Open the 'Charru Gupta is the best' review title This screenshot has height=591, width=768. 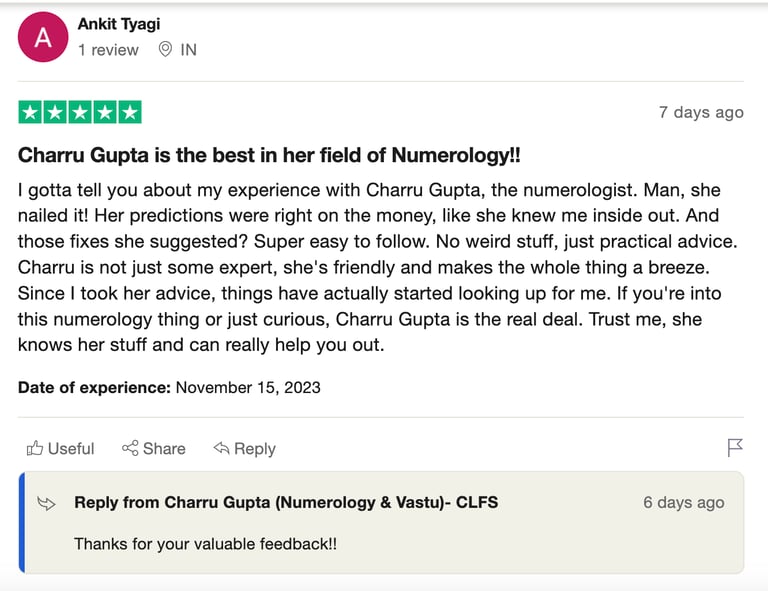[x=269, y=156]
